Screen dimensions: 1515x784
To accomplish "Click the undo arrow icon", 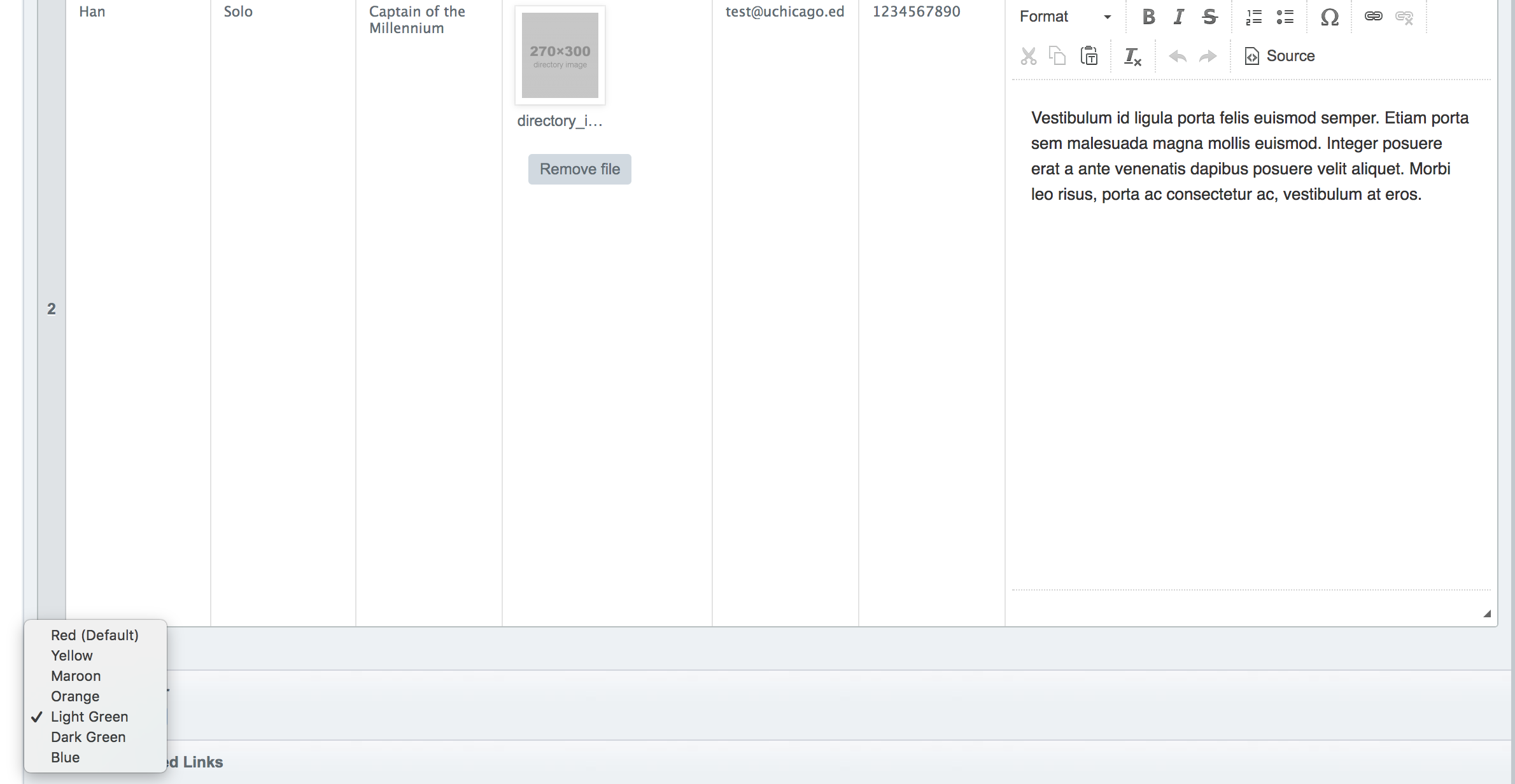I will click(1178, 56).
